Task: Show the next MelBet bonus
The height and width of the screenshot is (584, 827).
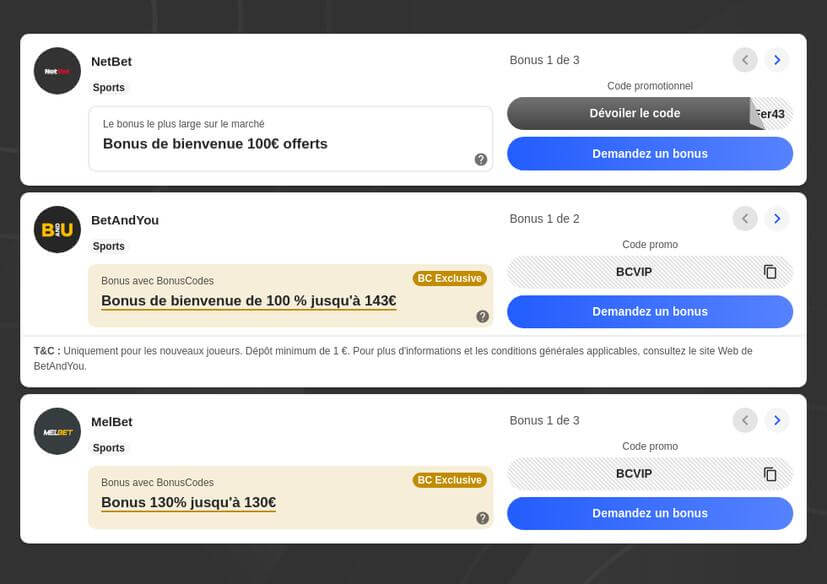Action: tap(777, 420)
